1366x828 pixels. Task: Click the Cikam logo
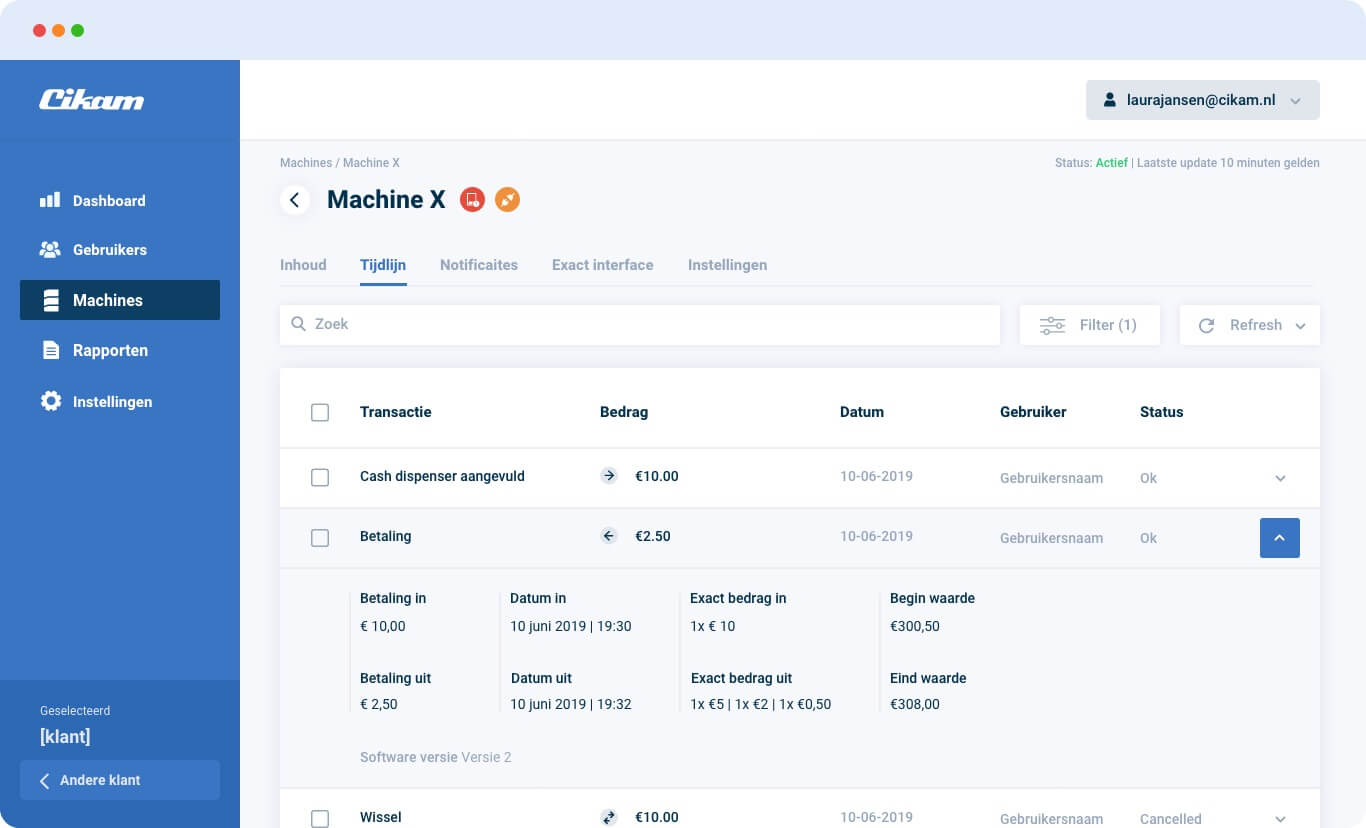[x=91, y=100]
